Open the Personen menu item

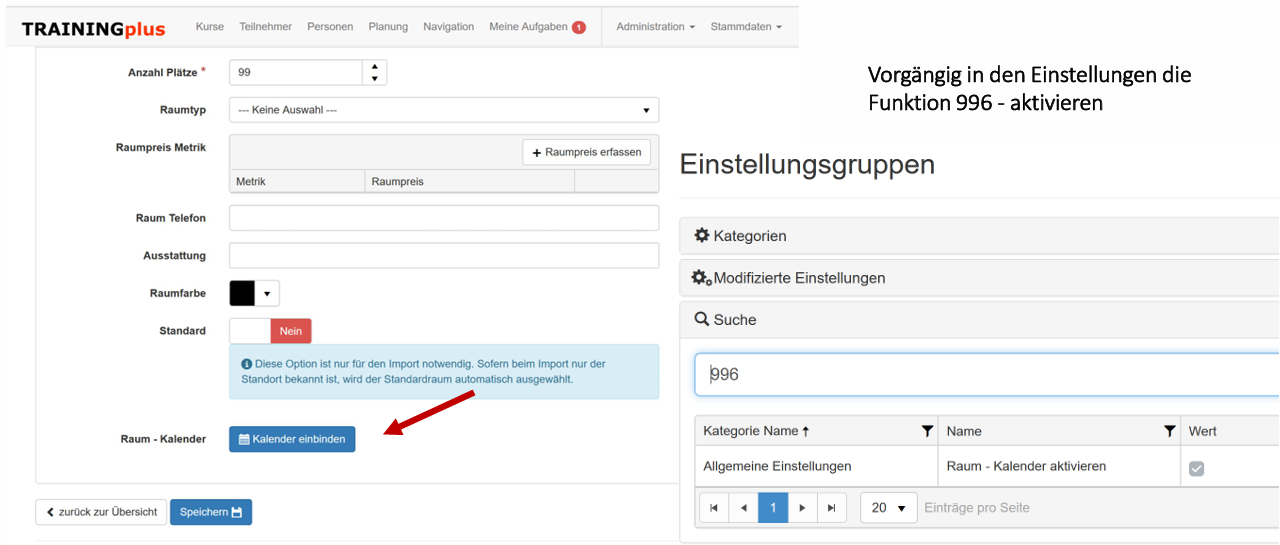(x=330, y=27)
